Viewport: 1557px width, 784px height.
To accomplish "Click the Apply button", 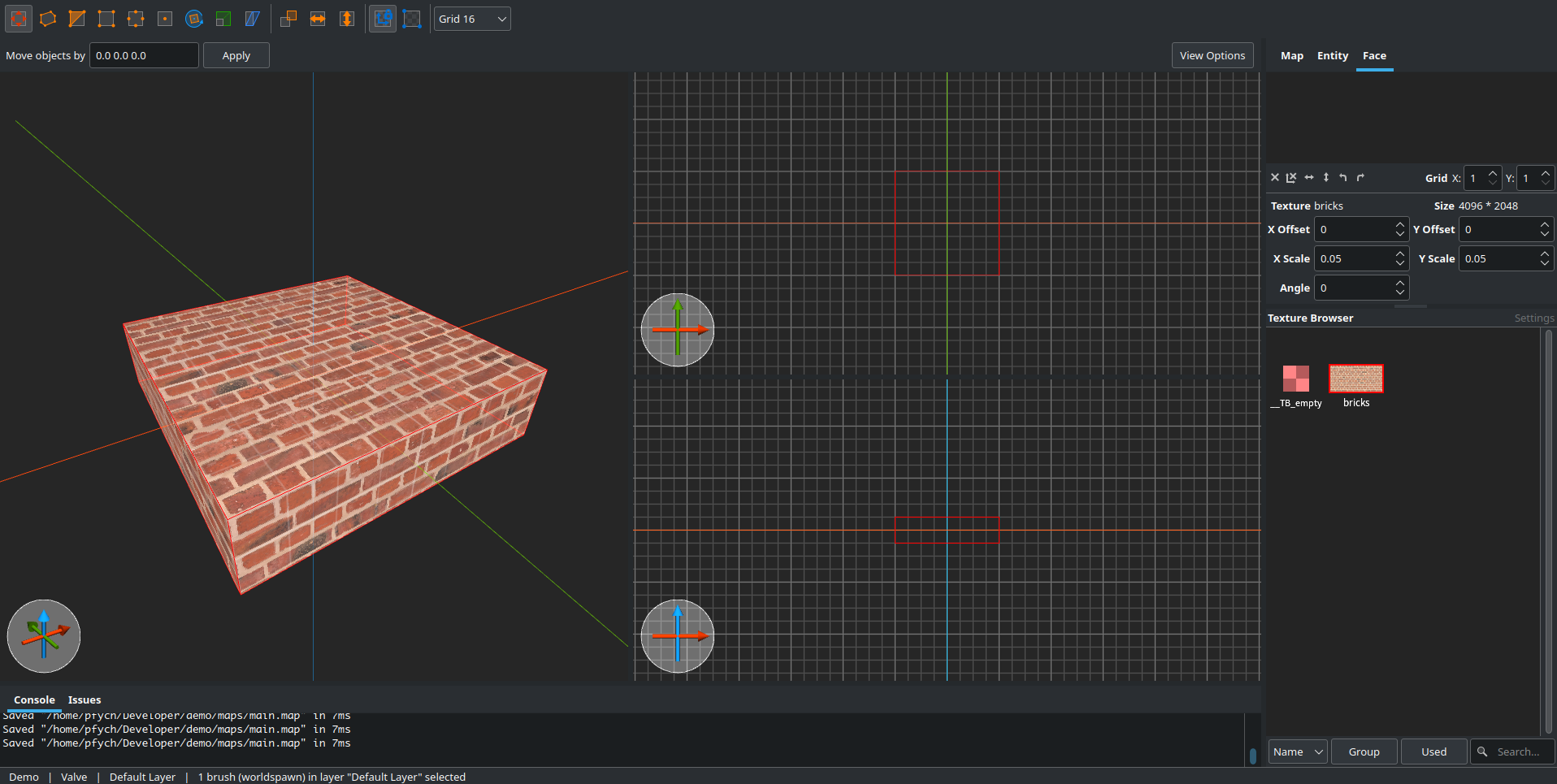I will [236, 55].
